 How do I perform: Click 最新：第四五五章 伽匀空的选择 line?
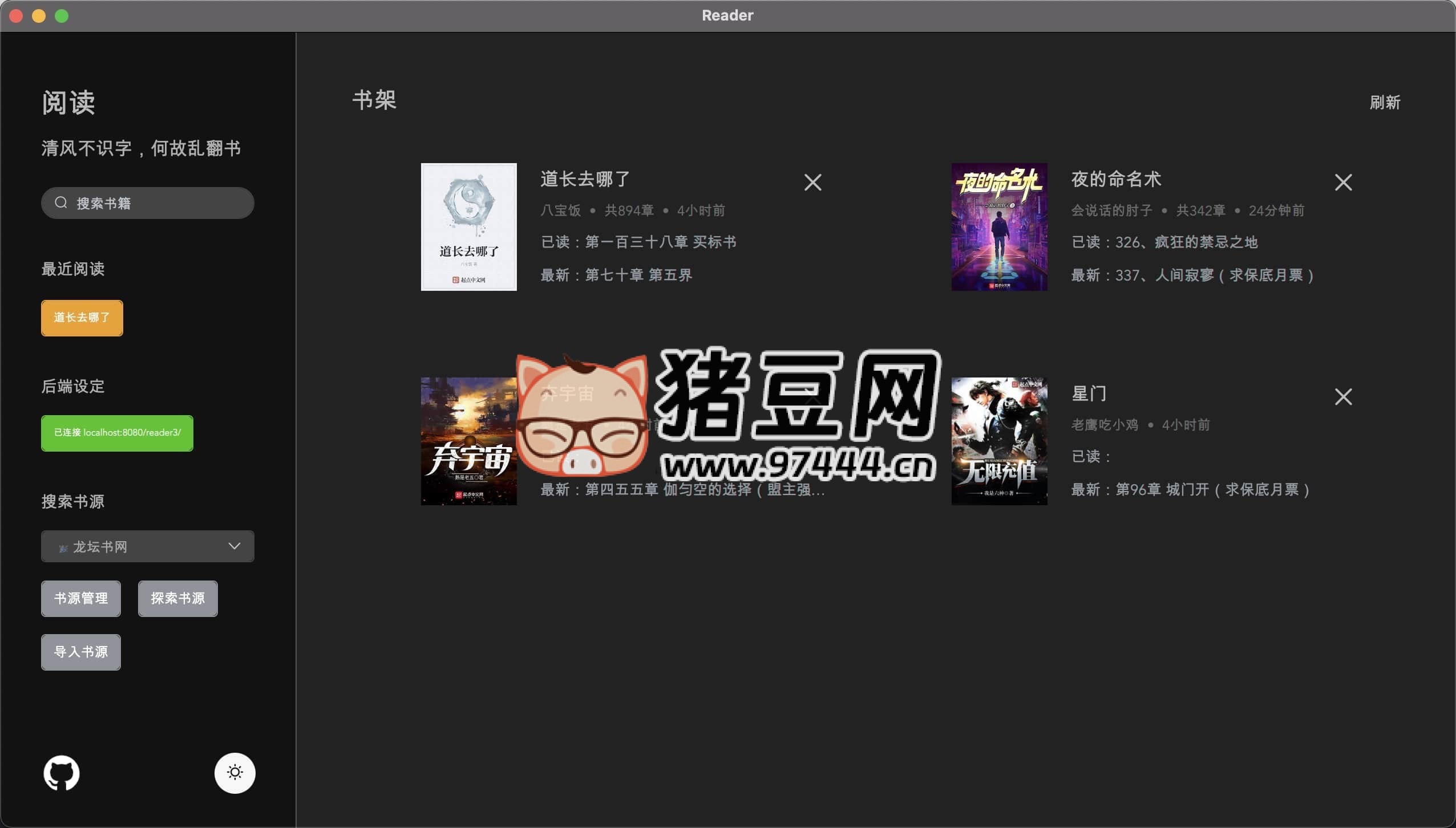(x=682, y=489)
